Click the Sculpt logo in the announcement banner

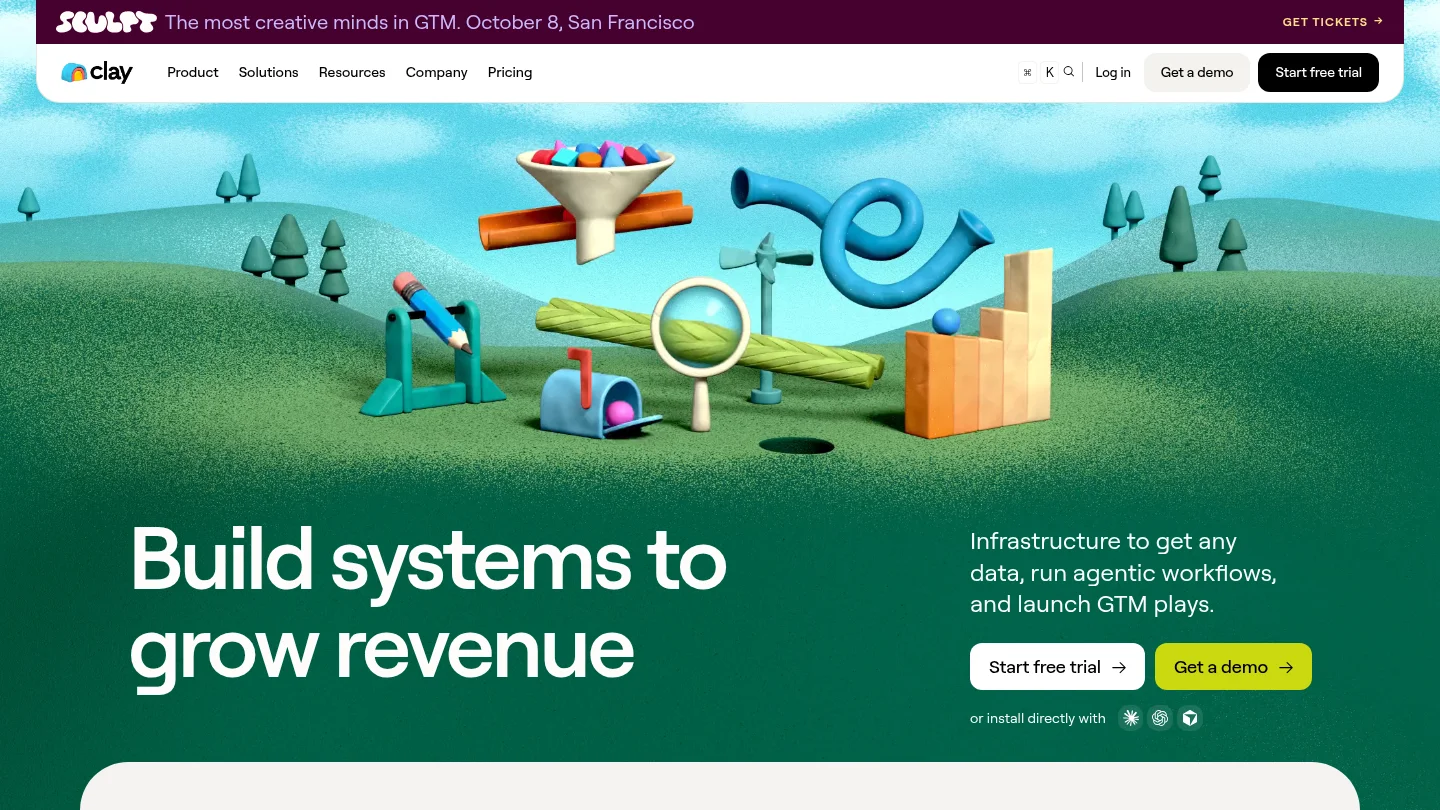coord(106,22)
